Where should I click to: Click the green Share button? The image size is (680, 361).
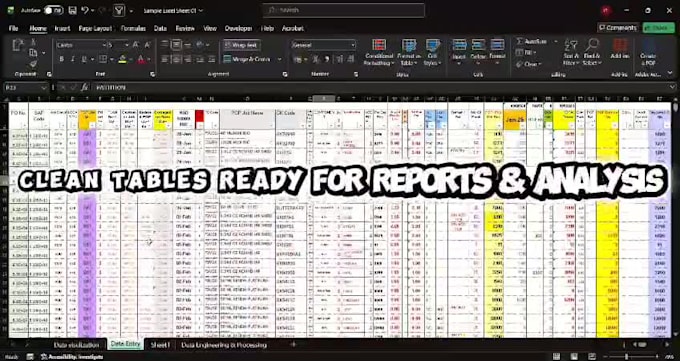[658, 28]
